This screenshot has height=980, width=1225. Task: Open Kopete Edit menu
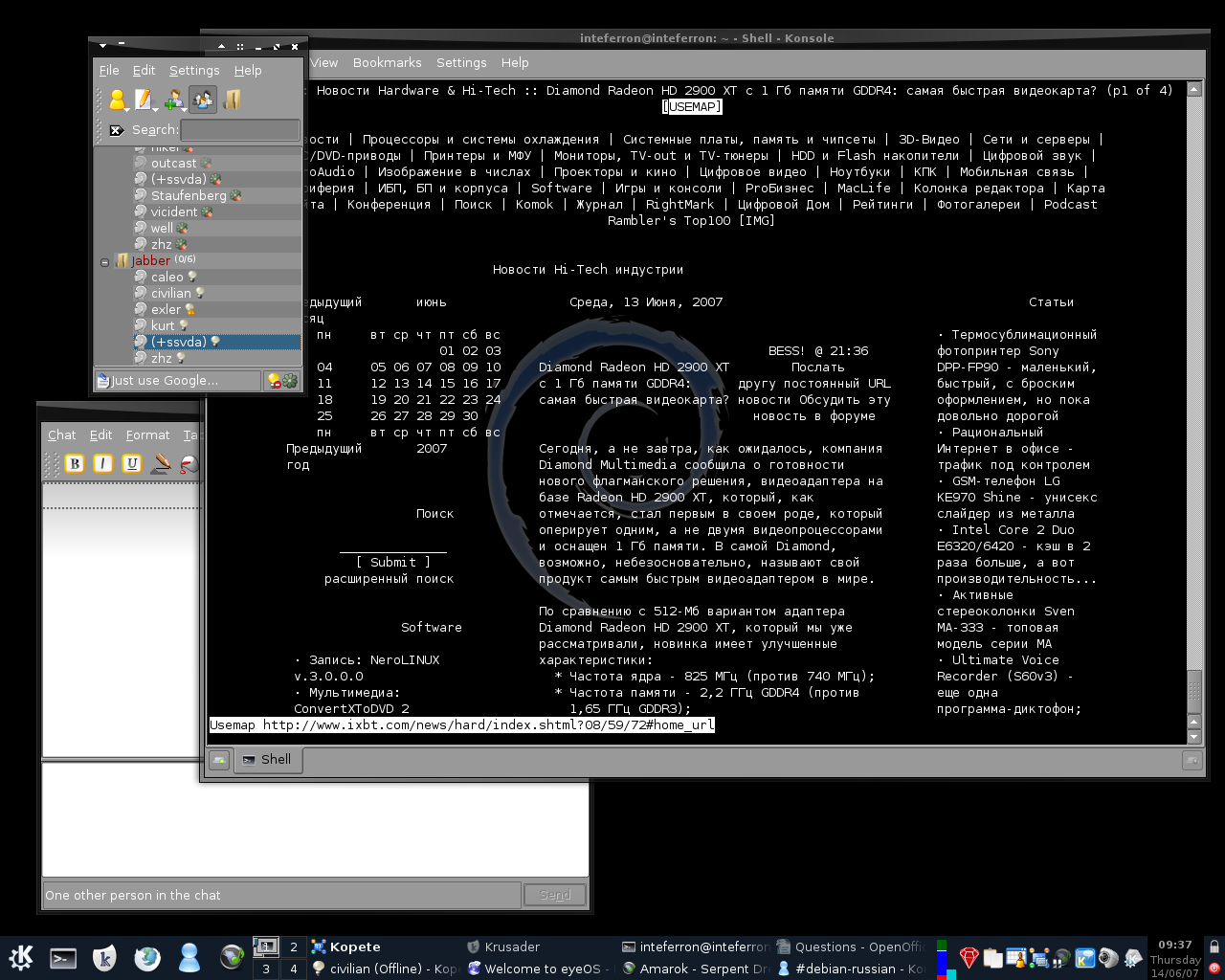(144, 70)
